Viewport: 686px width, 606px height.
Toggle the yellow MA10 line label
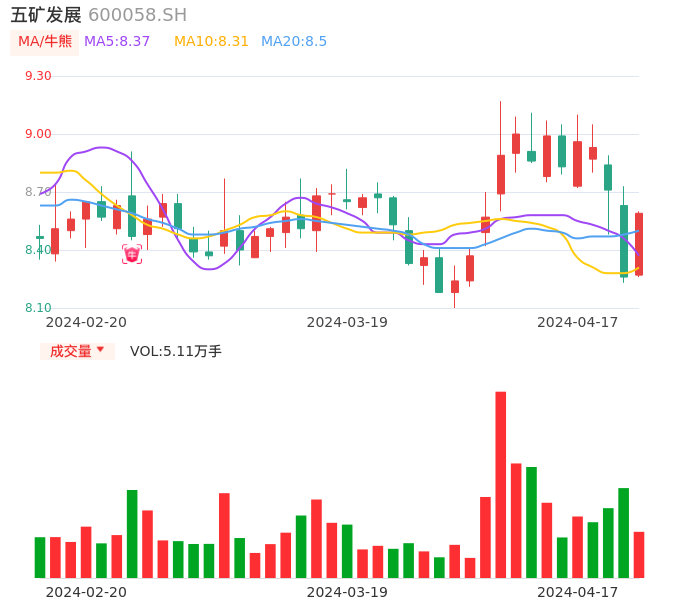211,42
